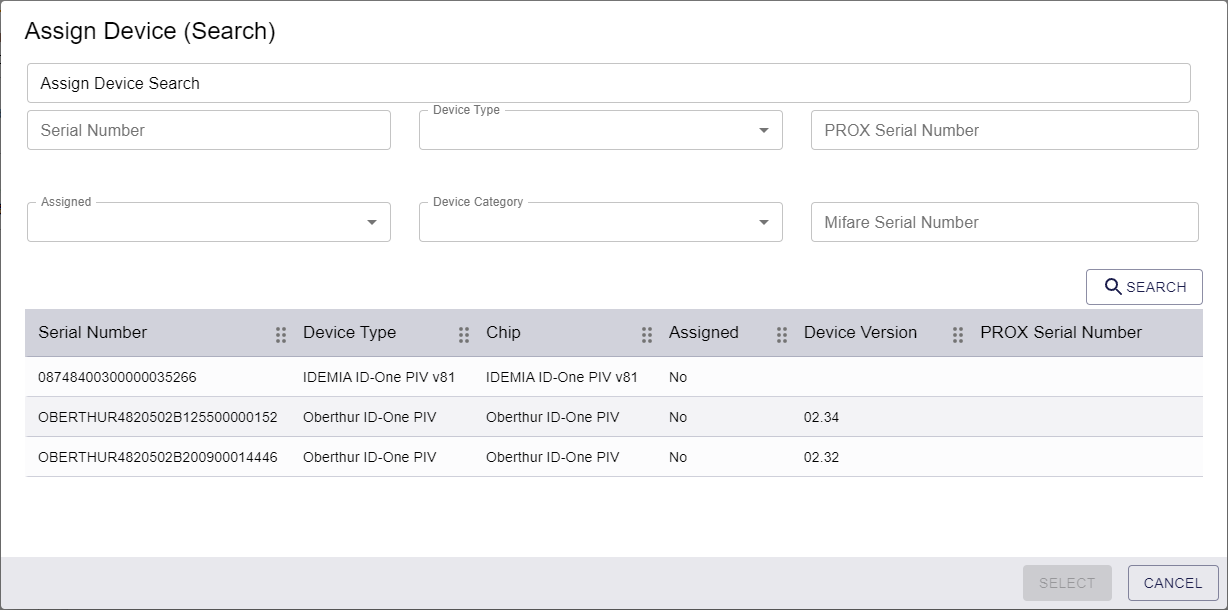Click the drag handle beside Serial Number header
This screenshot has width=1228, height=610.
tap(281, 333)
